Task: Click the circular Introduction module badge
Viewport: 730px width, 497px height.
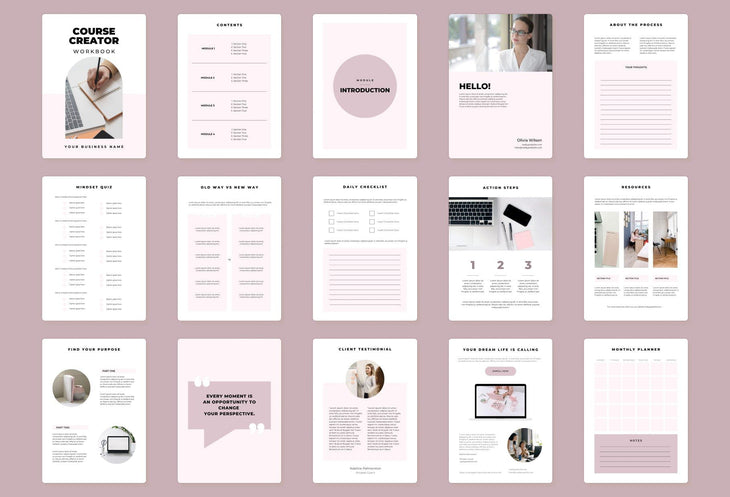Action: (365, 85)
